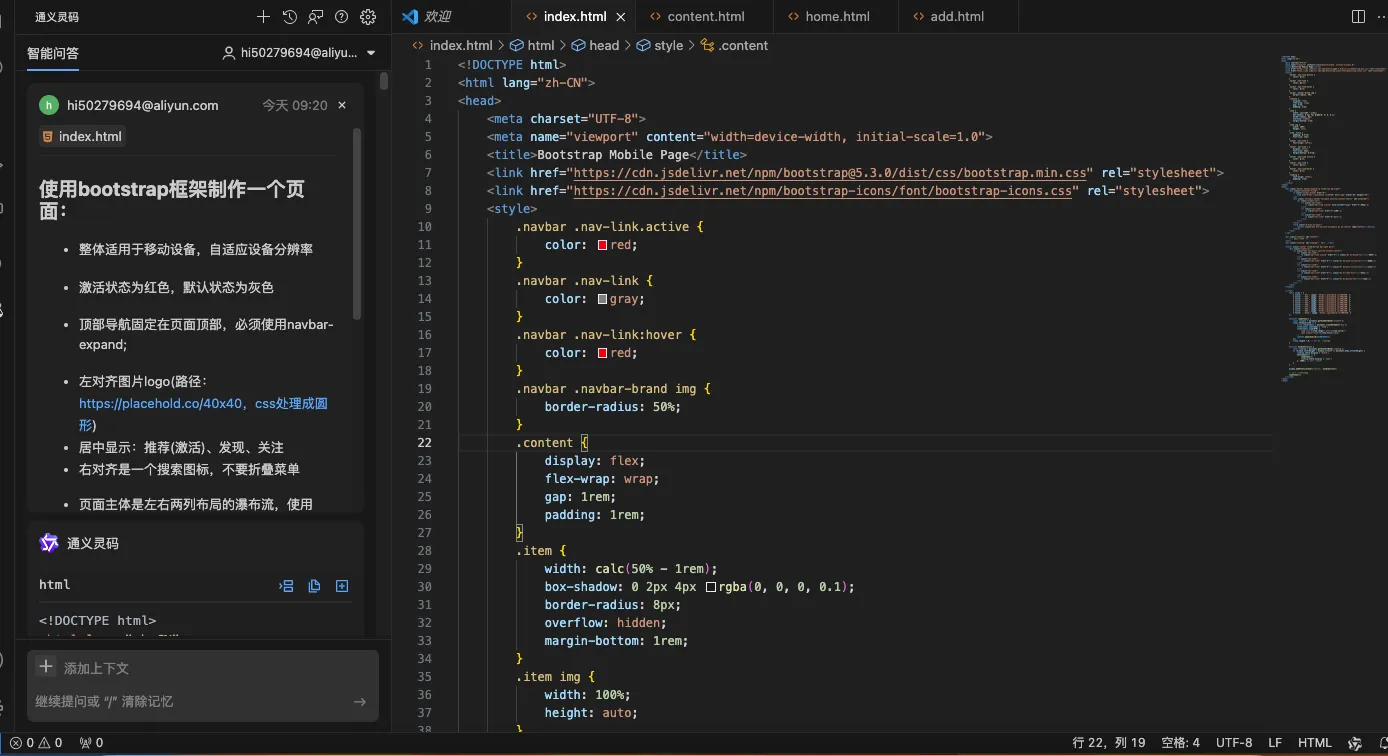
Task: Start a new chat with the plus icon
Action: [x=263, y=17]
